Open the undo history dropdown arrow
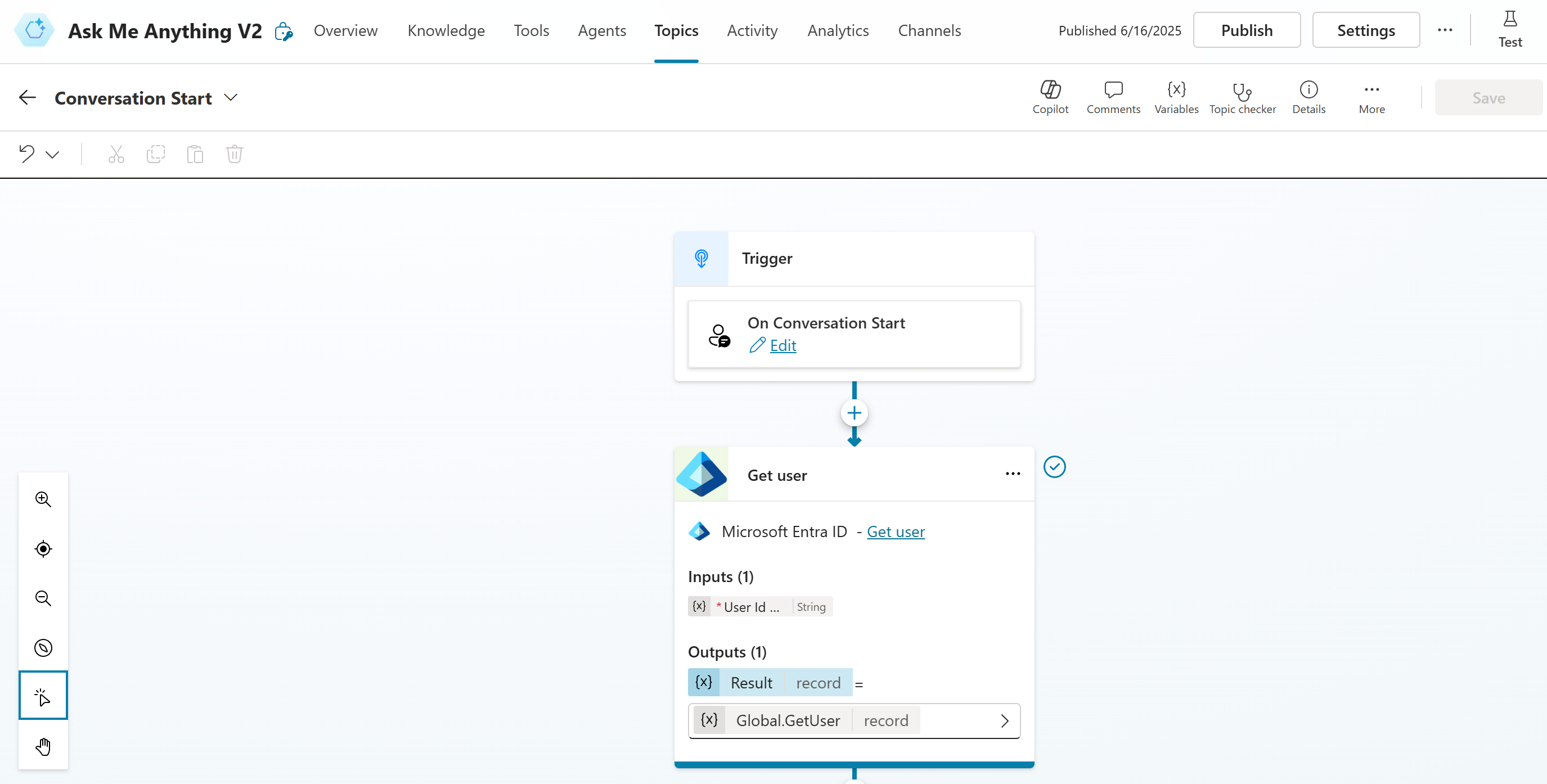 tap(53, 155)
